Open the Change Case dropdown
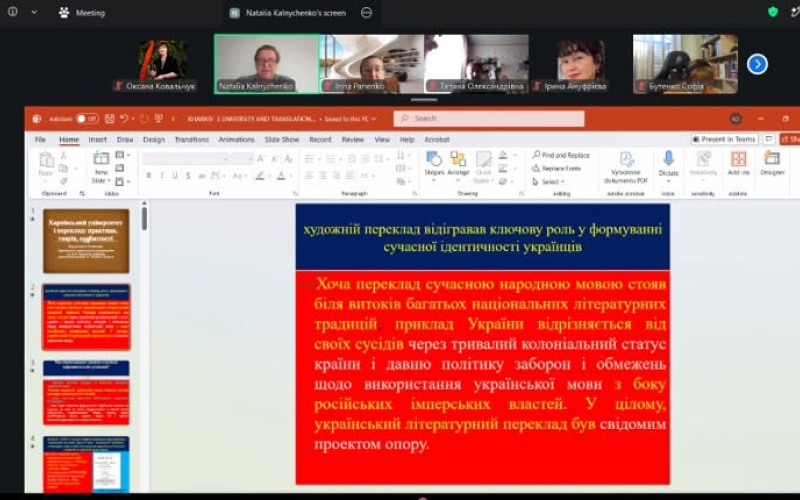The height and width of the screenshot is (500, 800). coord(239,176)
